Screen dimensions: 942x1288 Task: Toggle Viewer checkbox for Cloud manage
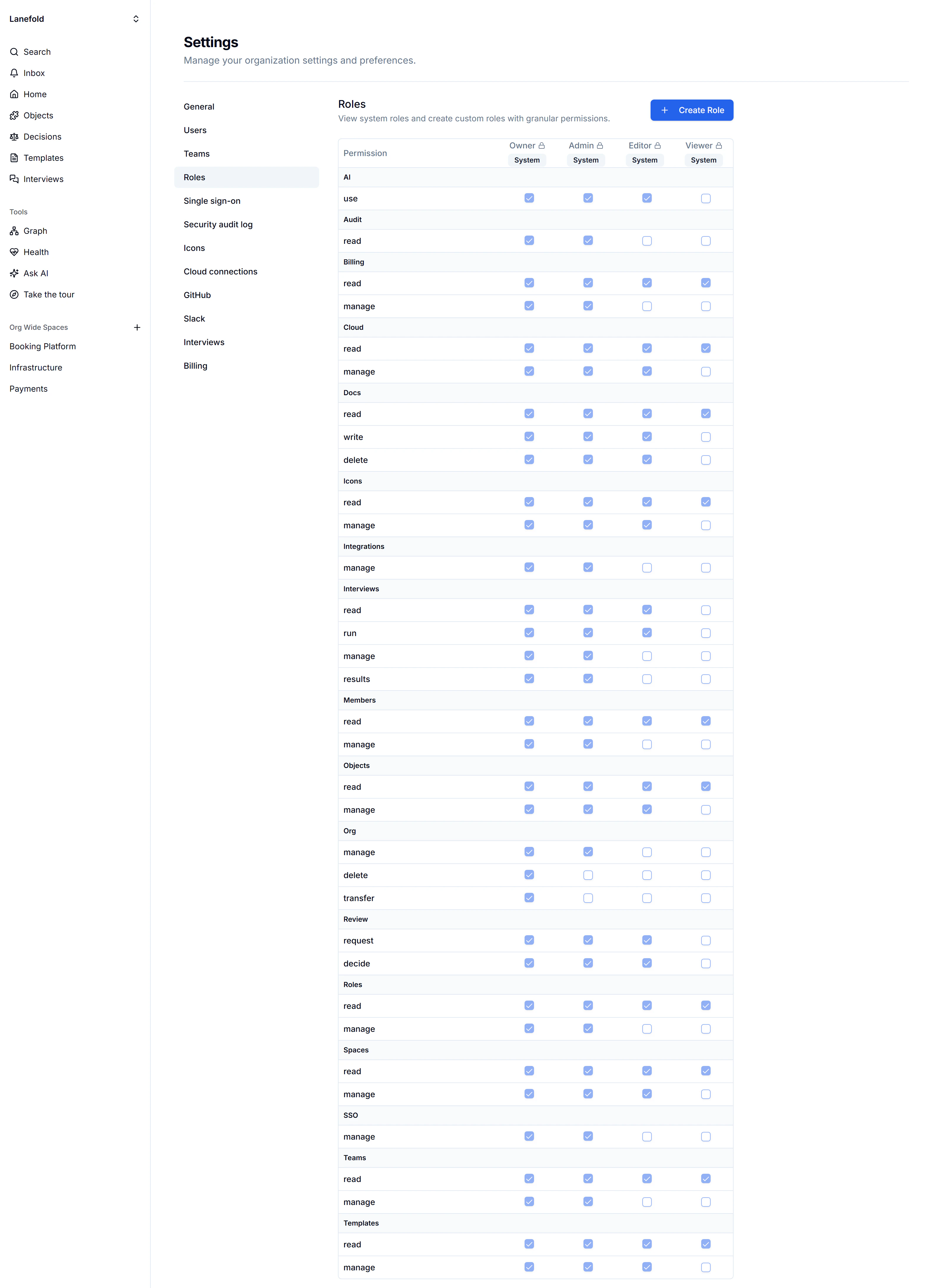706,372
